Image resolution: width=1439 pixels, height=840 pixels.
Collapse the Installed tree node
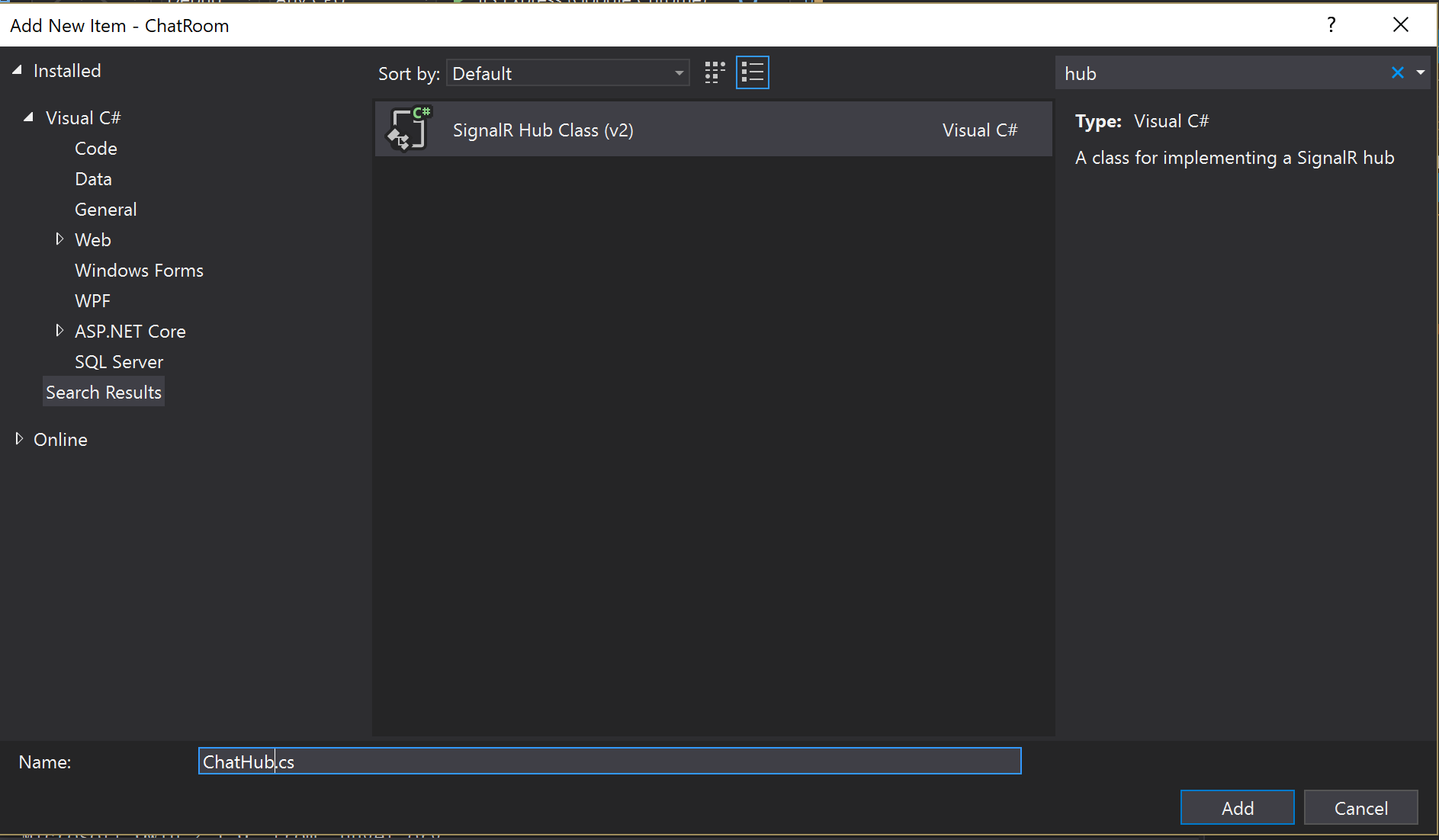click(x=18, y=70)
